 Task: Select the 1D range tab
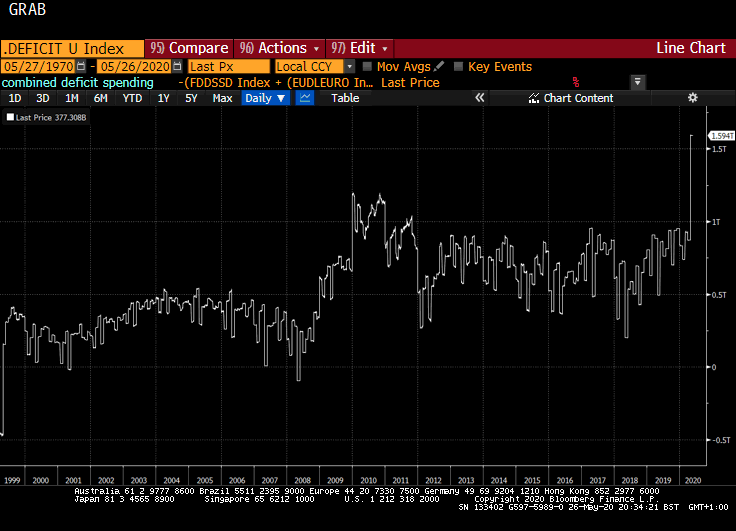(x=15, y=98)
